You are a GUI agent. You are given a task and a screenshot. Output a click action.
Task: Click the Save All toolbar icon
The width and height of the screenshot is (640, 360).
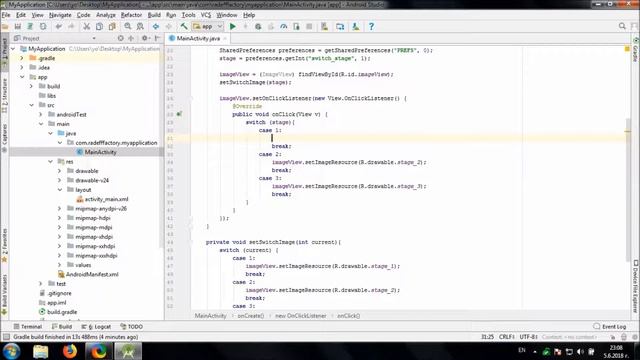(x=18, y=27)
